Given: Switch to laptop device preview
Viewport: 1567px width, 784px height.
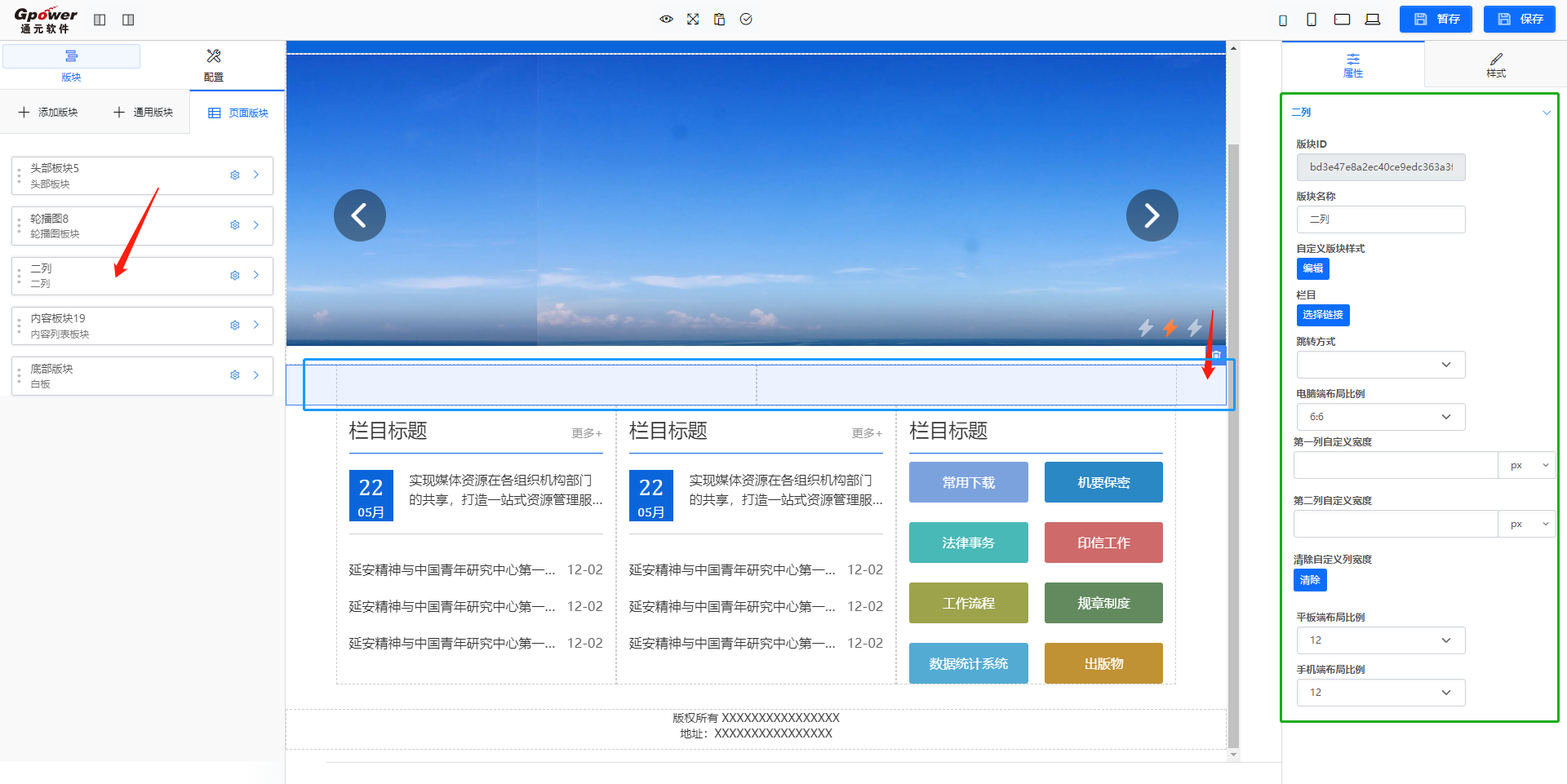Looking at the screenshot, I should (1373, 20).
